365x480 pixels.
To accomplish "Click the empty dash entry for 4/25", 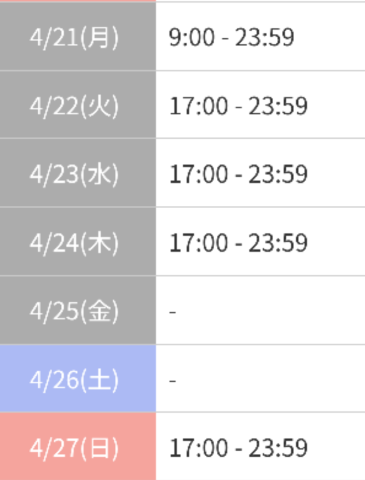I will pyautogui.click(x=172, y=312).
